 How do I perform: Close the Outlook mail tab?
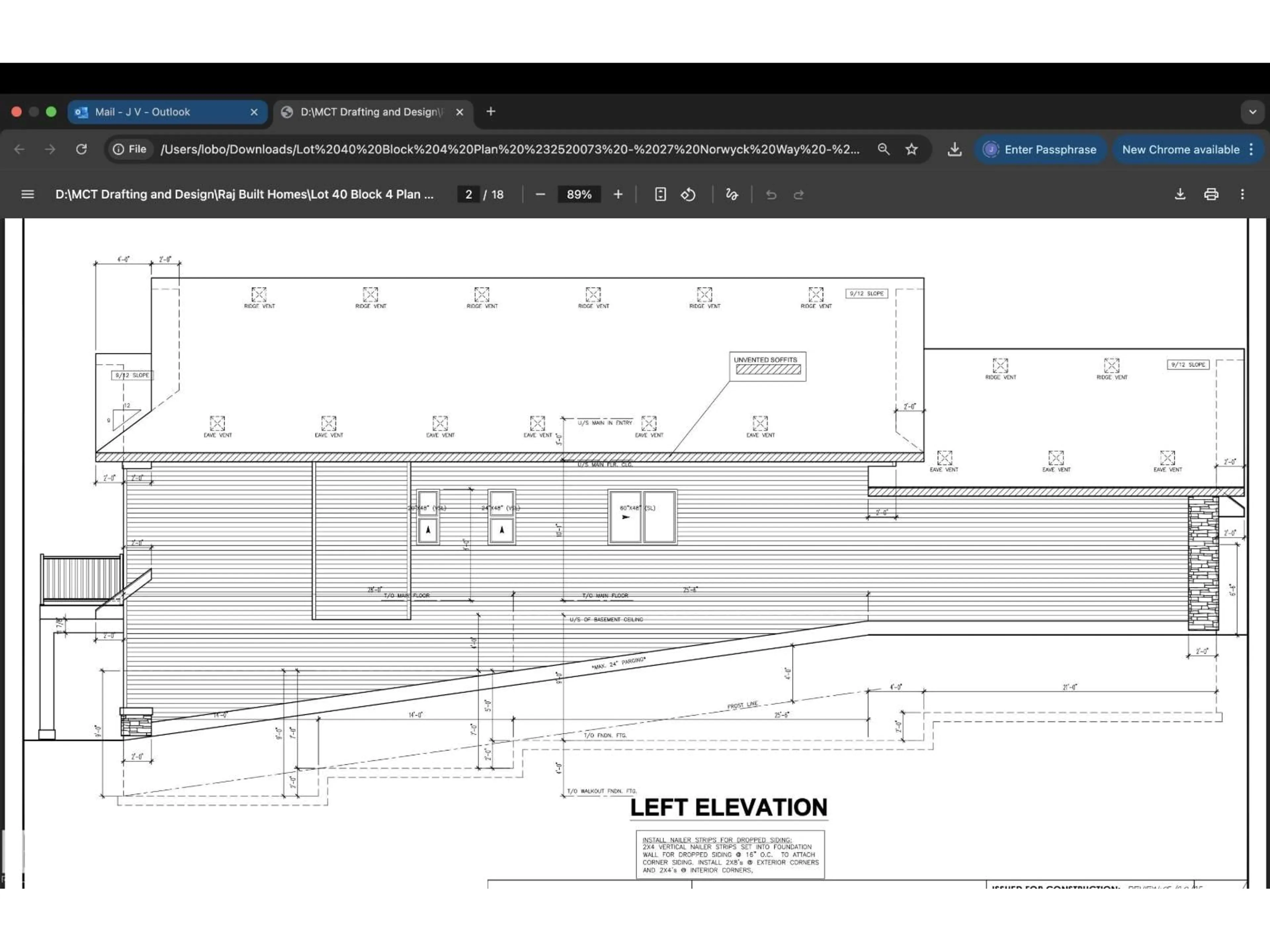[x=254, y=112]
